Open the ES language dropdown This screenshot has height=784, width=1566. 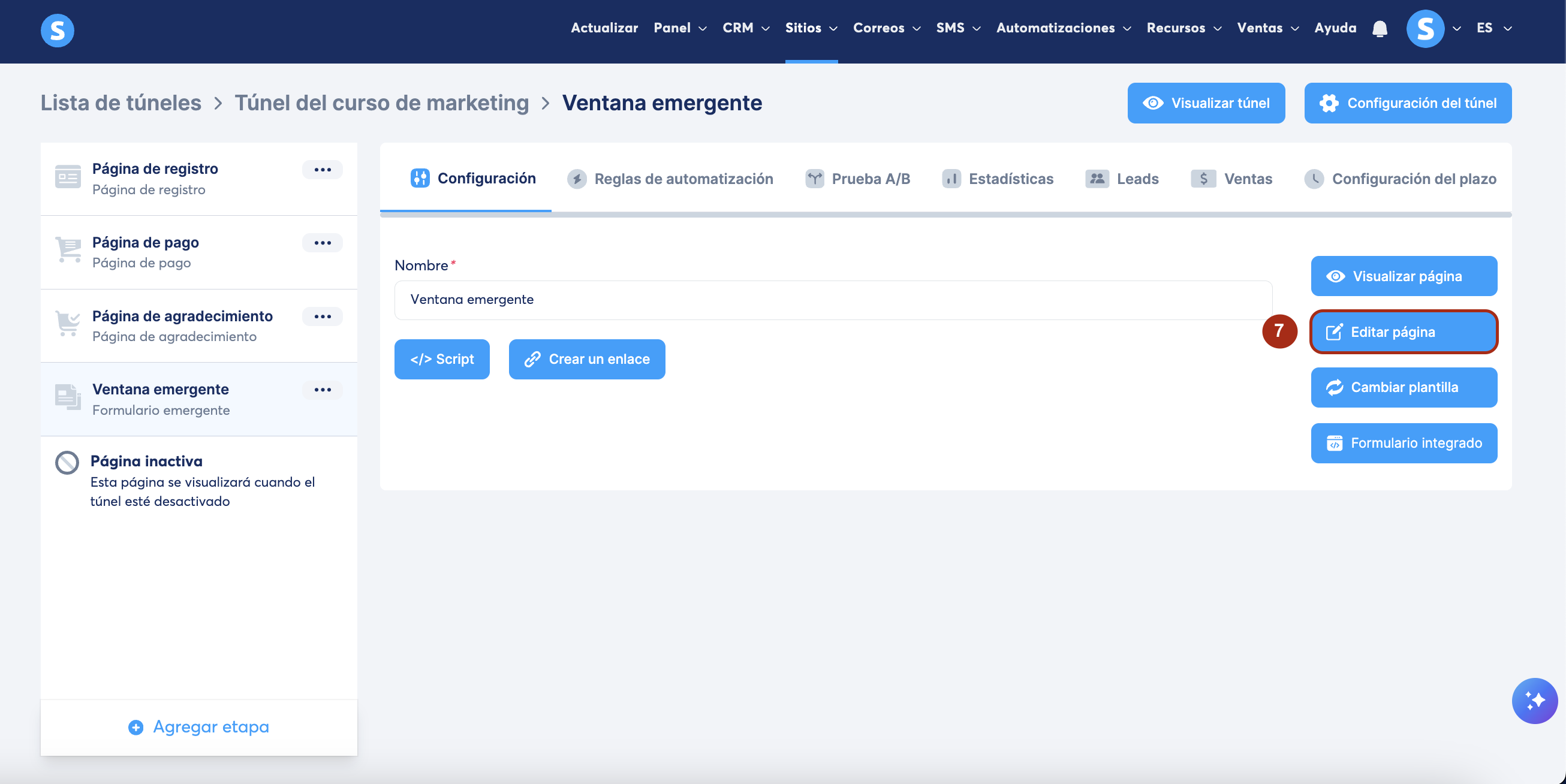(1493, 28)
